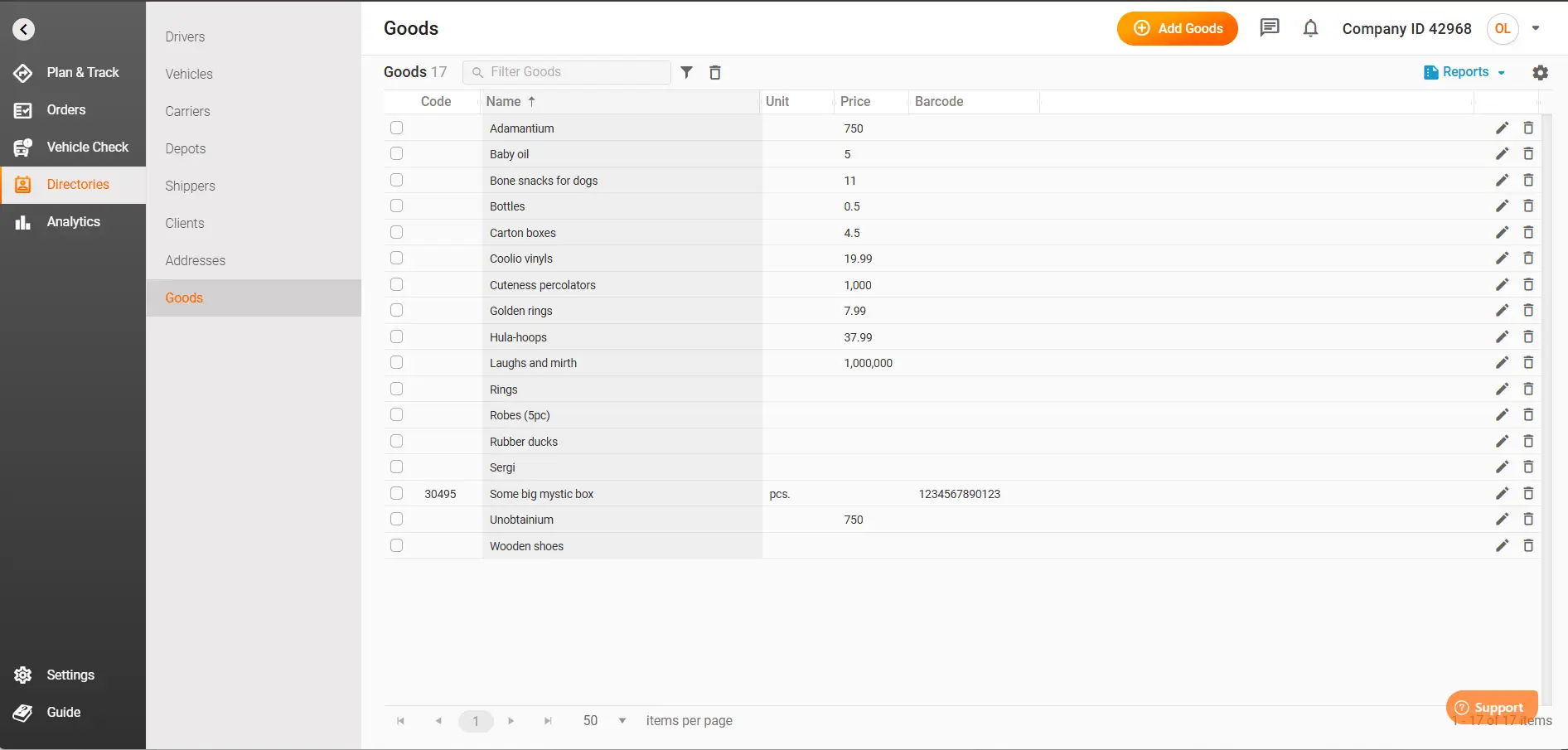Expand the account menu arrow
The height and width of the screenshot is (750, 1568).
[1536, 28]
